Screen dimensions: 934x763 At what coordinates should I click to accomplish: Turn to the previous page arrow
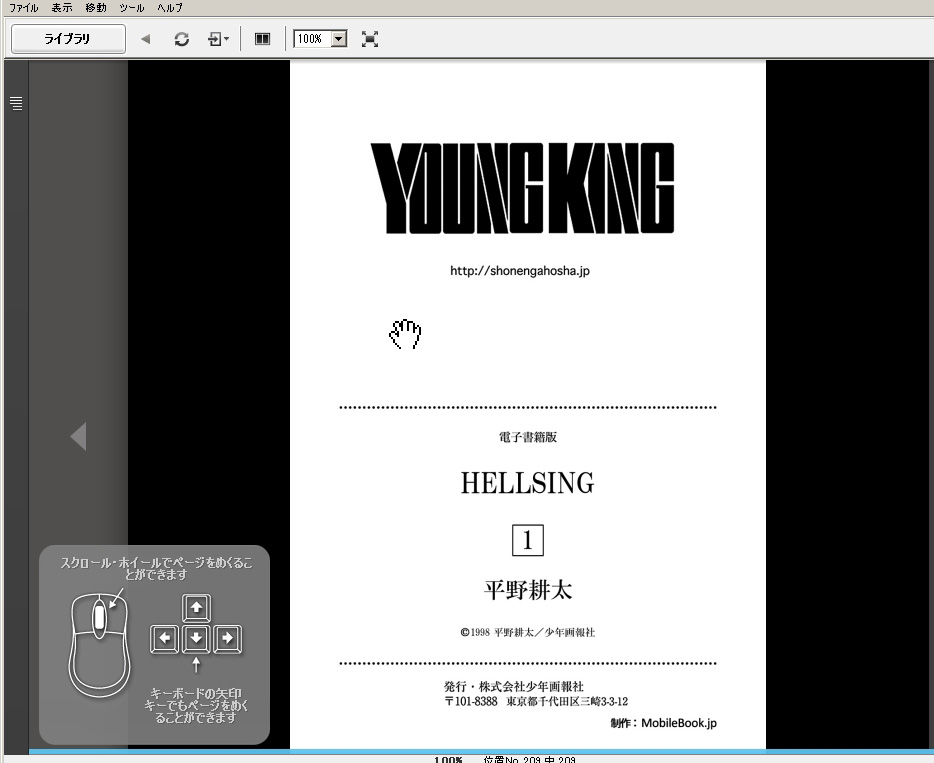point(79,437)
